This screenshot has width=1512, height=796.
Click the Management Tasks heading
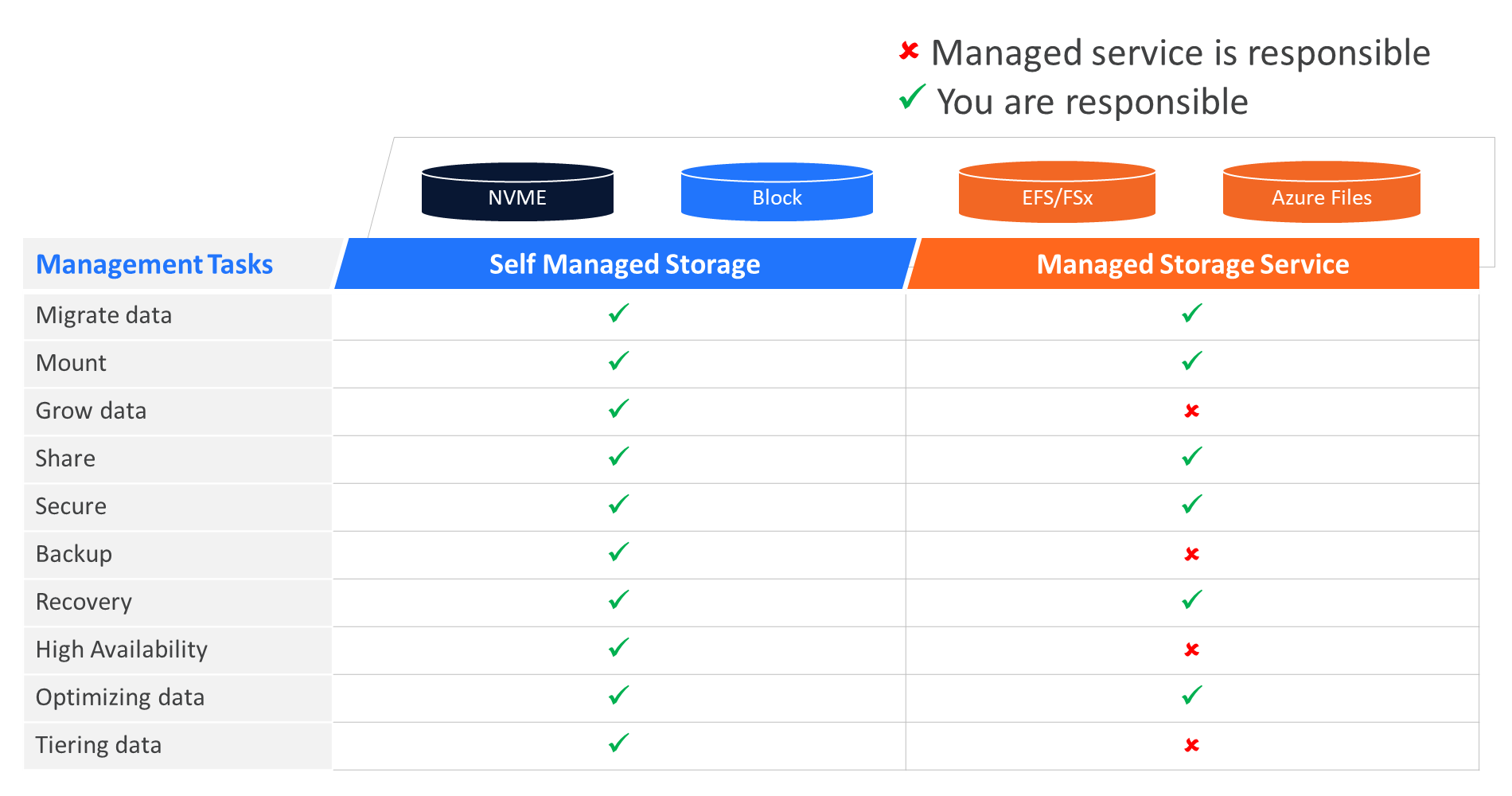[154, 264]
